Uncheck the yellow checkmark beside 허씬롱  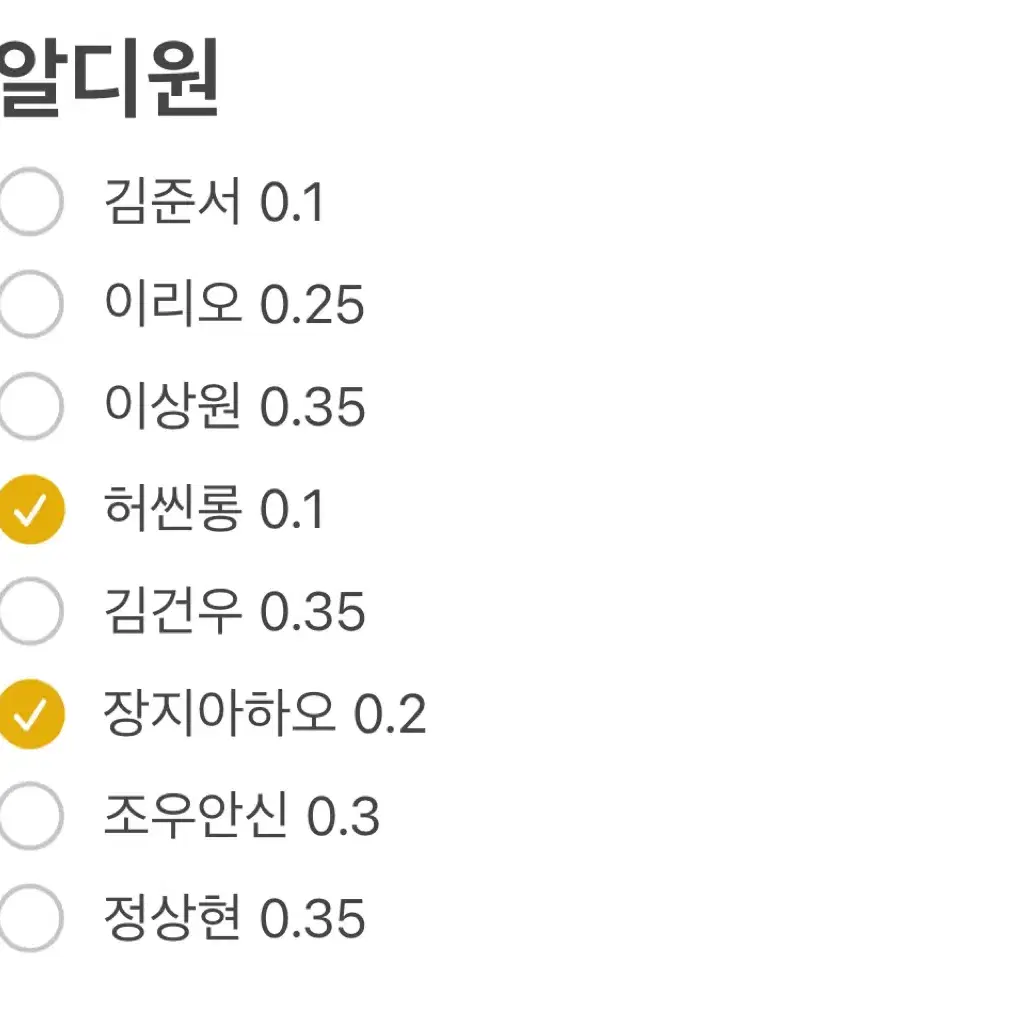(30, 510)
